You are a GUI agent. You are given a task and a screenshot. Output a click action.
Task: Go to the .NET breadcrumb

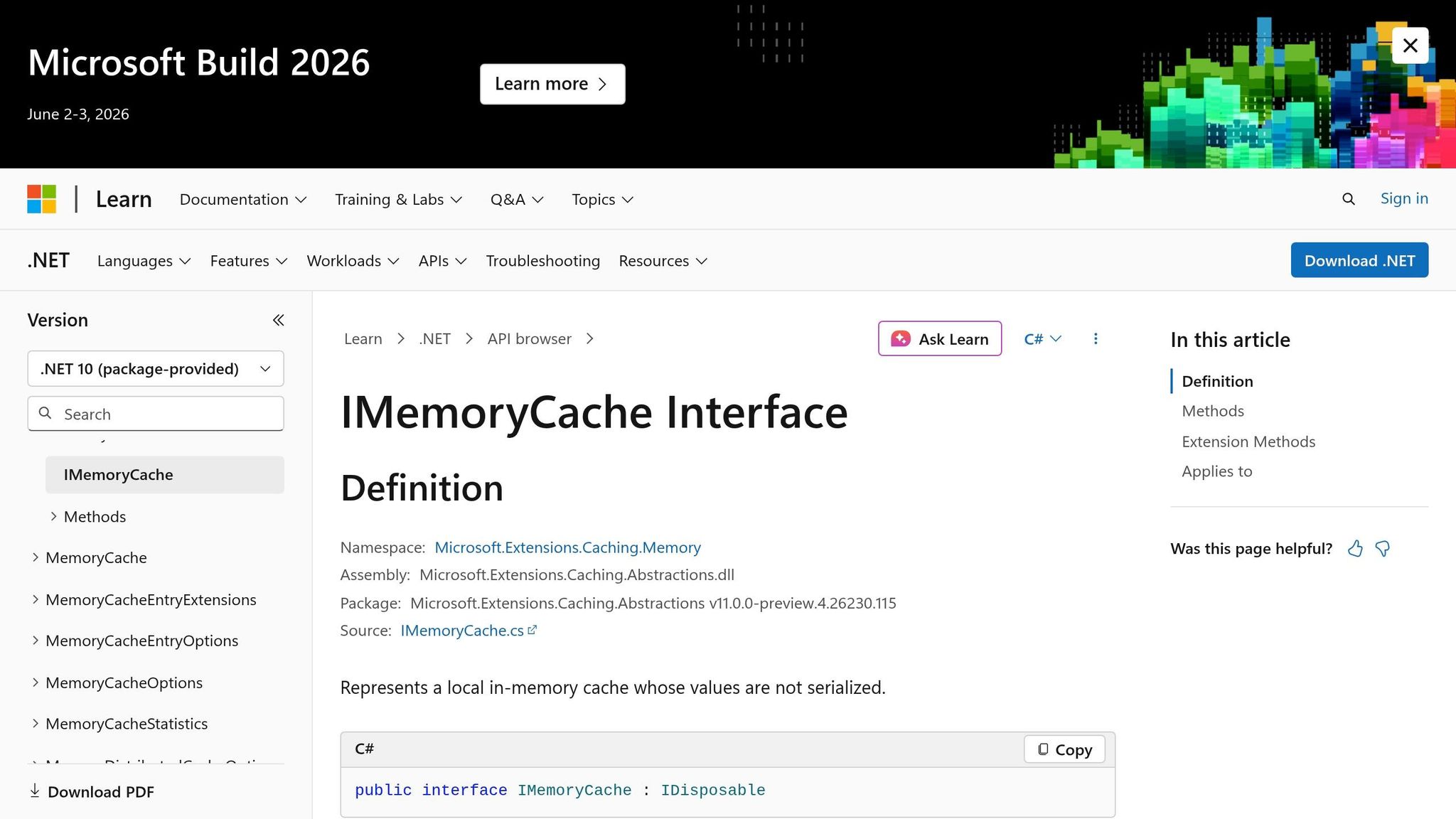435,339
